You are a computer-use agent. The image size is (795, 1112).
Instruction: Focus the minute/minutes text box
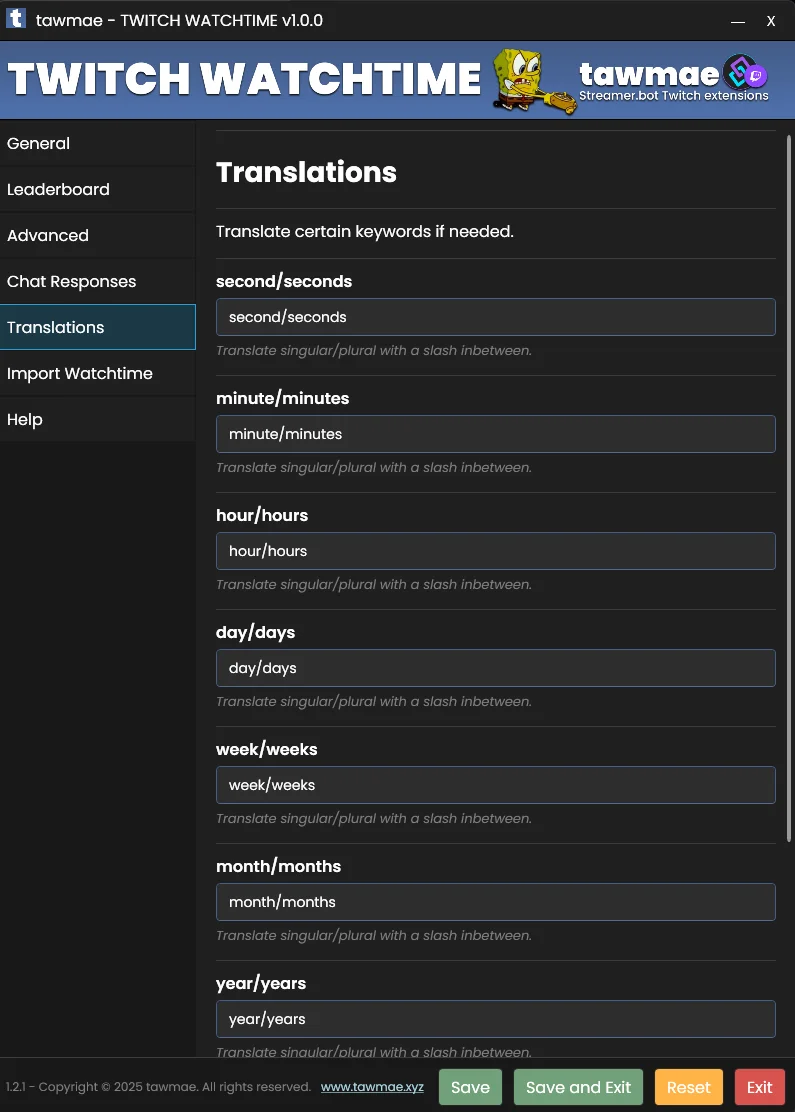pos(496,434)
